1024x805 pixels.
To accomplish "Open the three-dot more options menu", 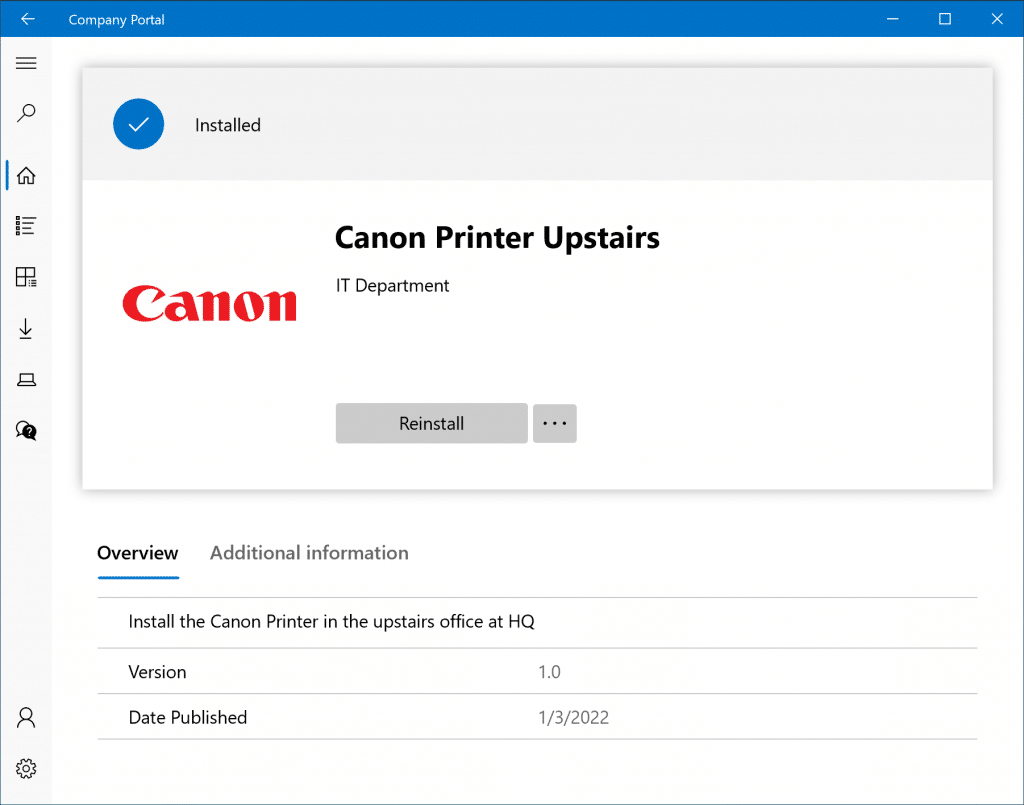I will (x=555, y=423).
